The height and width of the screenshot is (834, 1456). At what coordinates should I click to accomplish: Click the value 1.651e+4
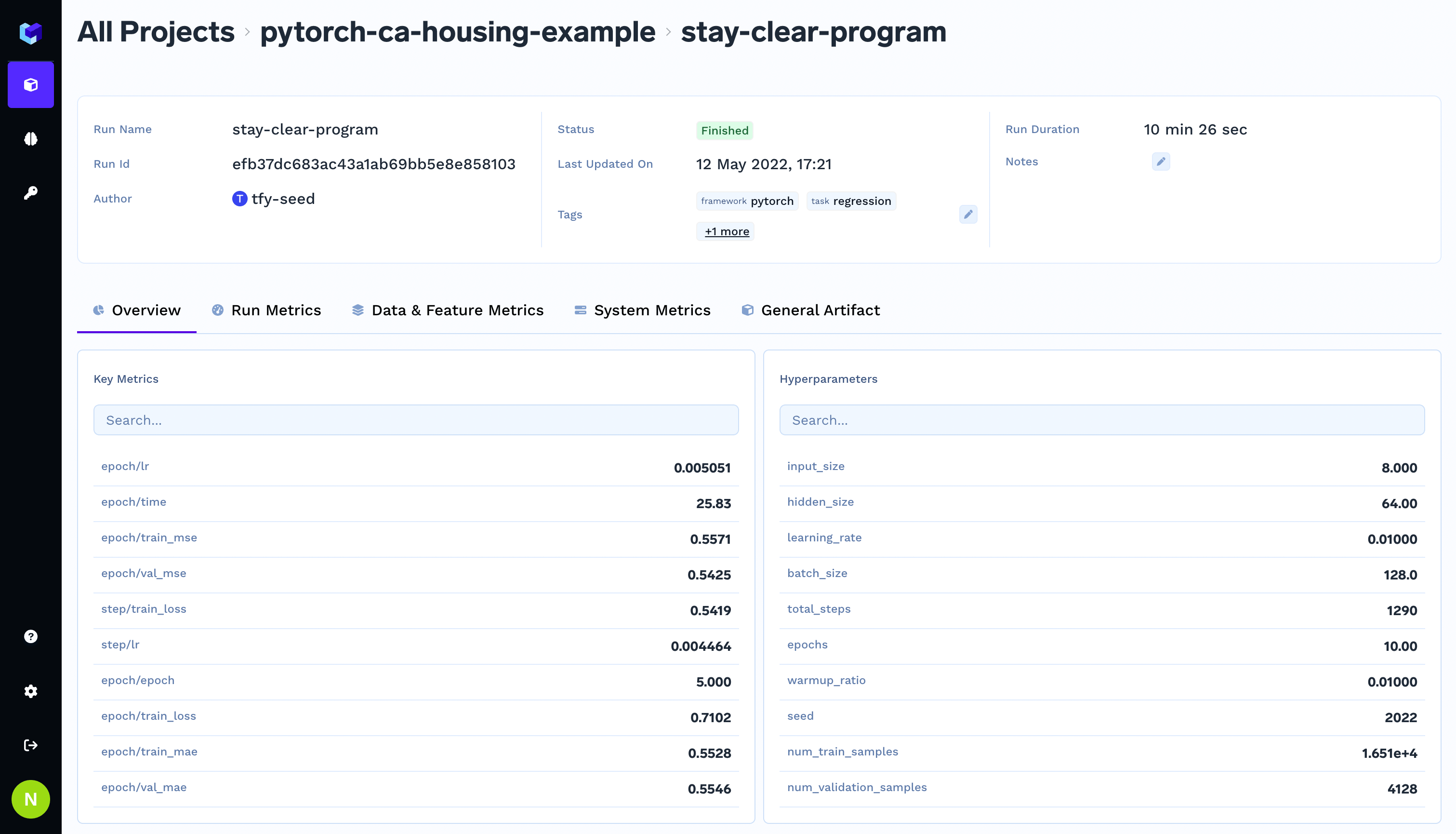point(1389,753)
